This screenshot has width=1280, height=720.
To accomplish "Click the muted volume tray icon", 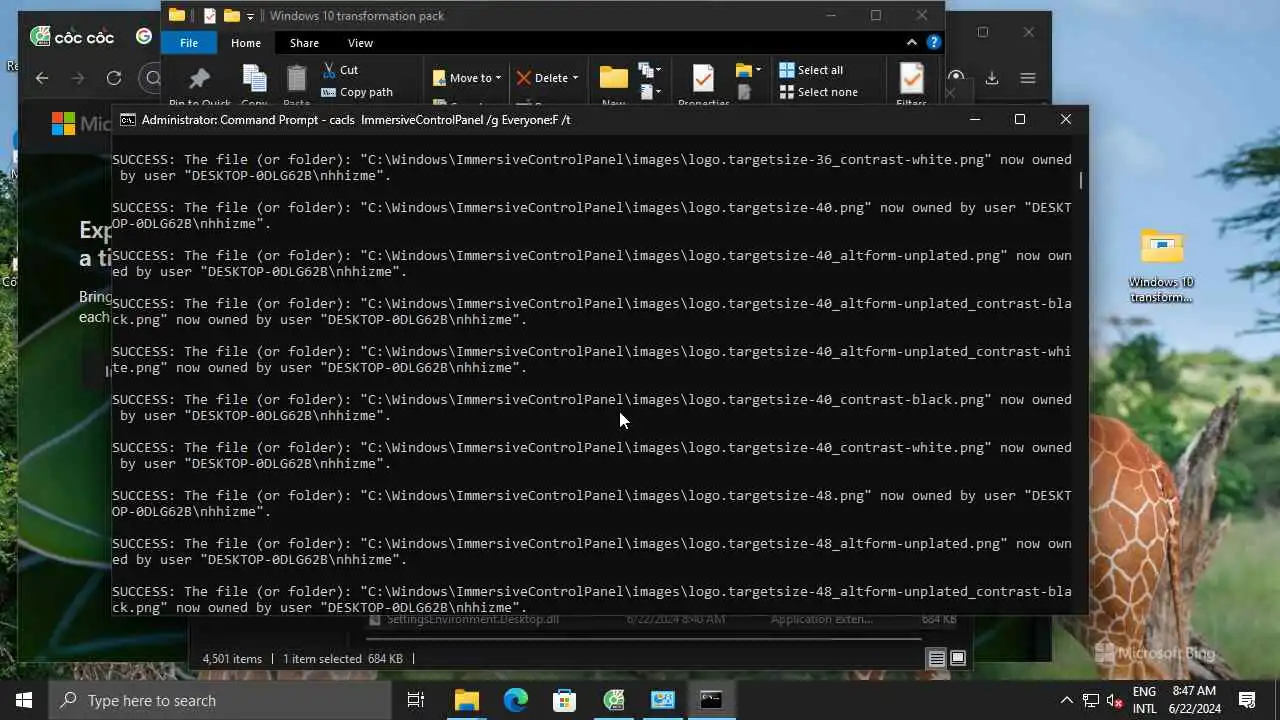I will (x=1114, y=700).
